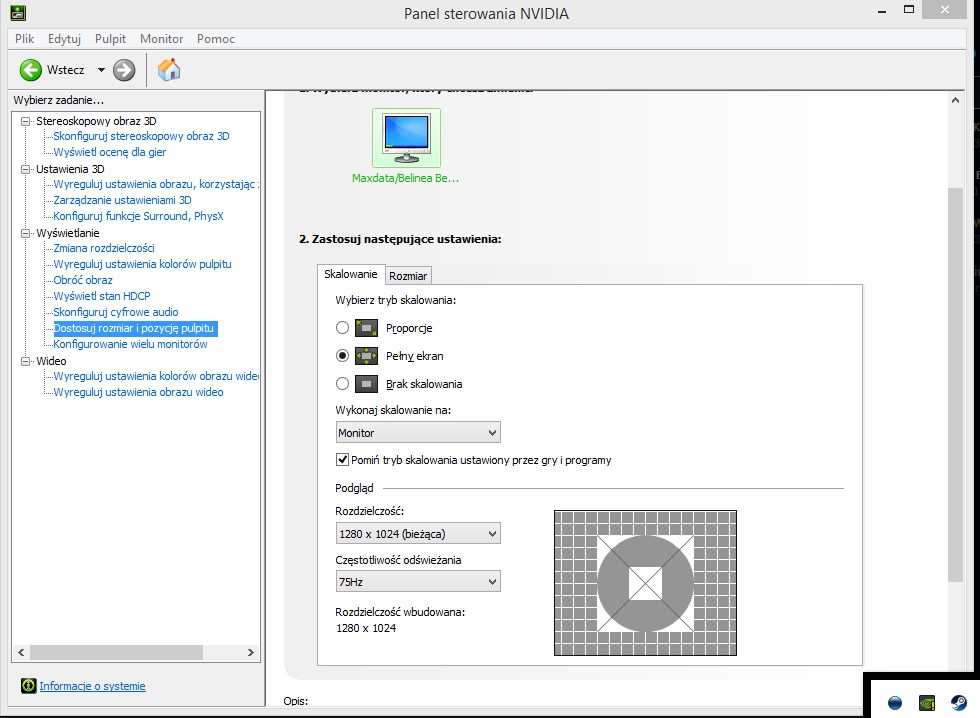The image size is (980, 718).
Task: Collapse the Ustawienia 3D tree node
Action: (26, 169)
